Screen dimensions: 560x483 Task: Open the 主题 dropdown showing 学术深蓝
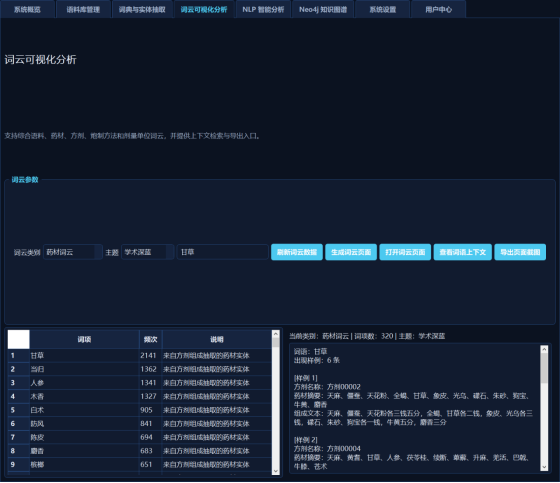(x=148, y=252)
